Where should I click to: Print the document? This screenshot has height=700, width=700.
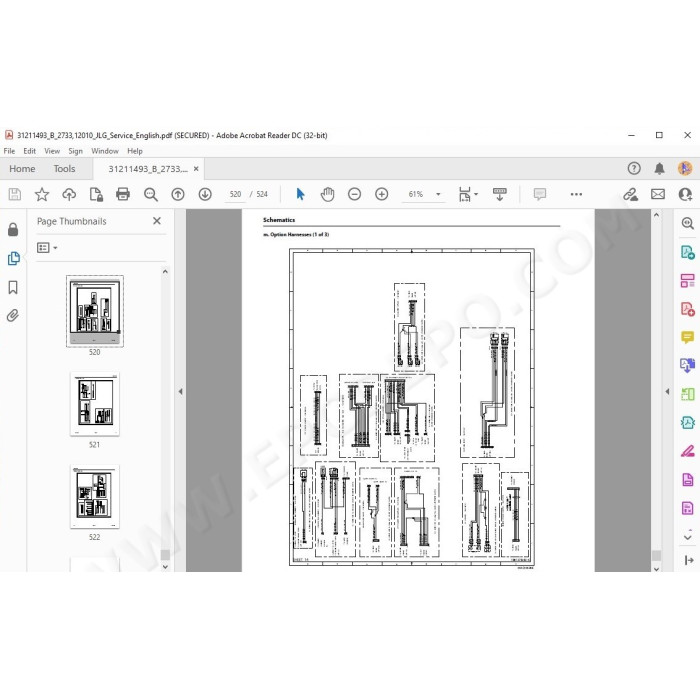click(123, 194)
